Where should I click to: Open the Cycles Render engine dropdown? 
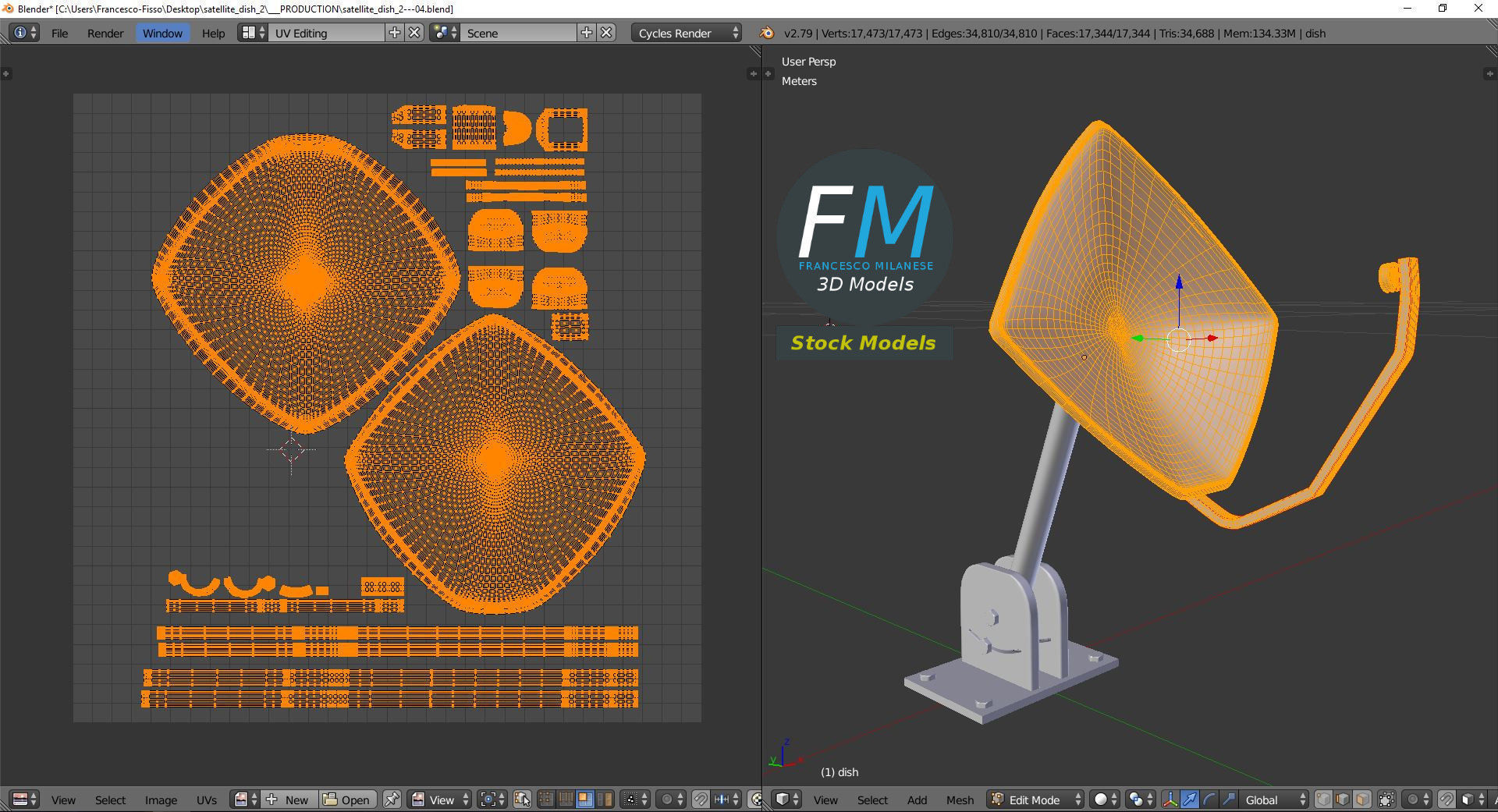click(x=686, y=33)
